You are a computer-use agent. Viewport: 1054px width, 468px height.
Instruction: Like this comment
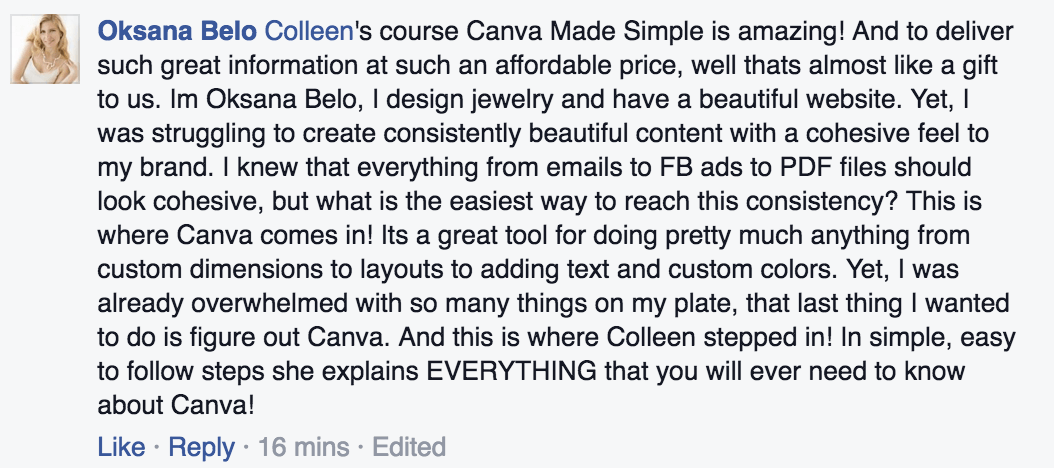121,446
